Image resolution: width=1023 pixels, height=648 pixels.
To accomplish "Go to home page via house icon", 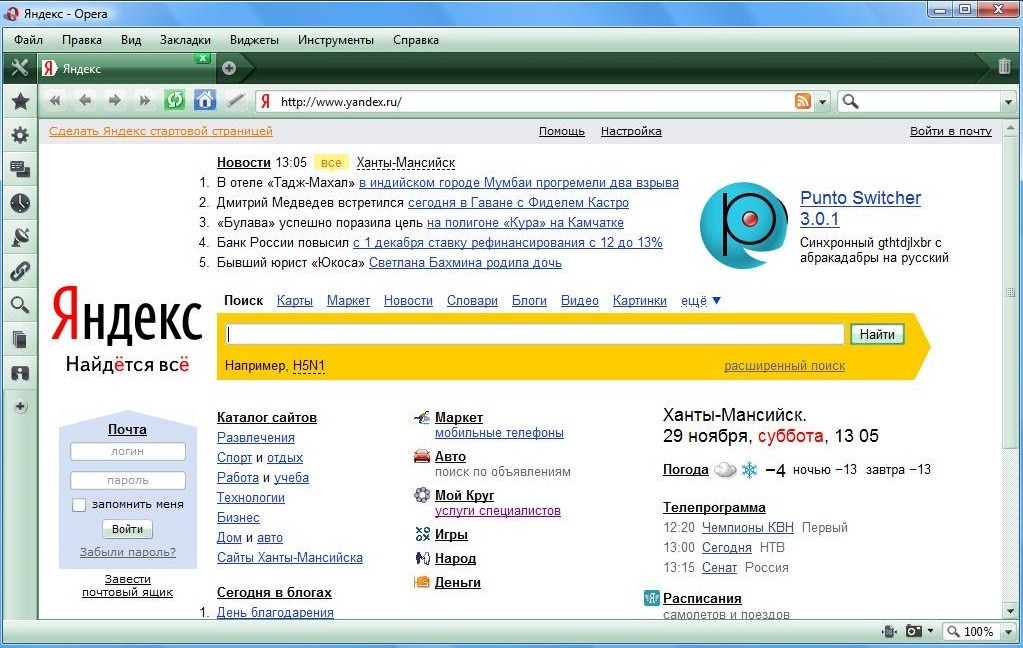I will tap(204, 100).
